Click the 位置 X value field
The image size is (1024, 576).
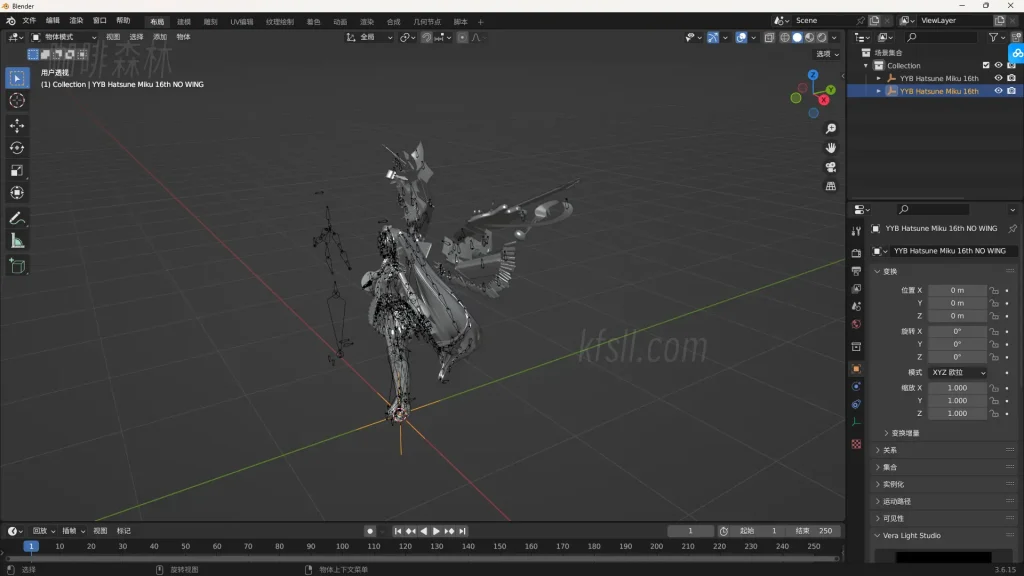[x=956, y=290]
